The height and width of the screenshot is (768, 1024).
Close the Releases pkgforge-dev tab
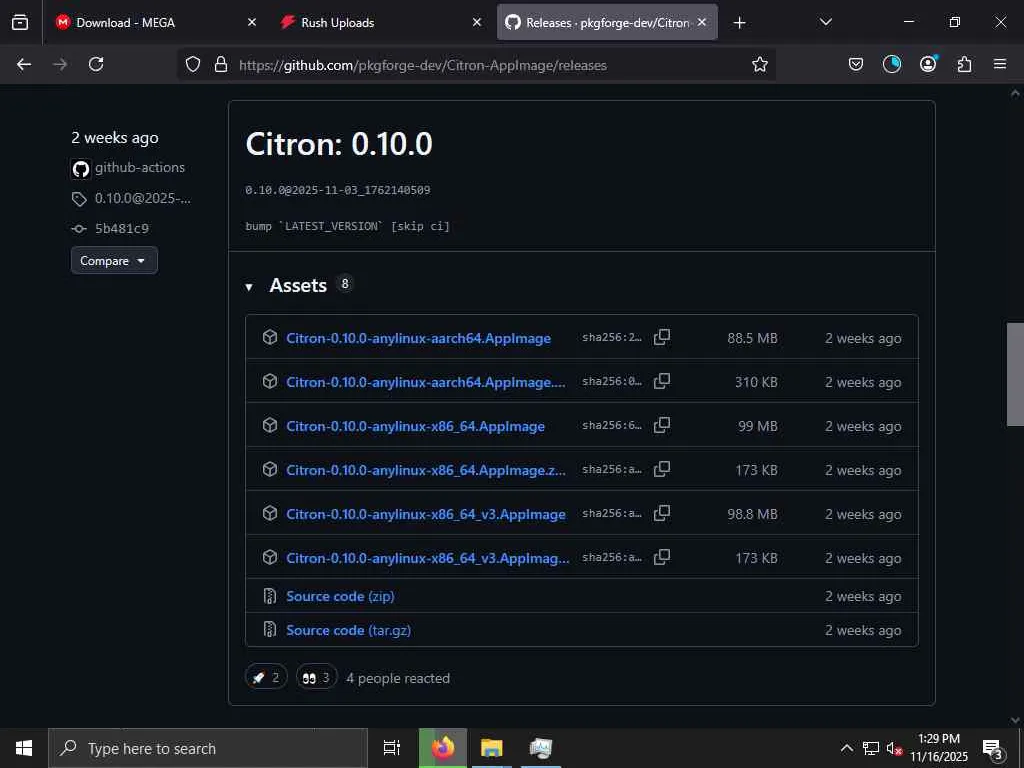[702, 23]
